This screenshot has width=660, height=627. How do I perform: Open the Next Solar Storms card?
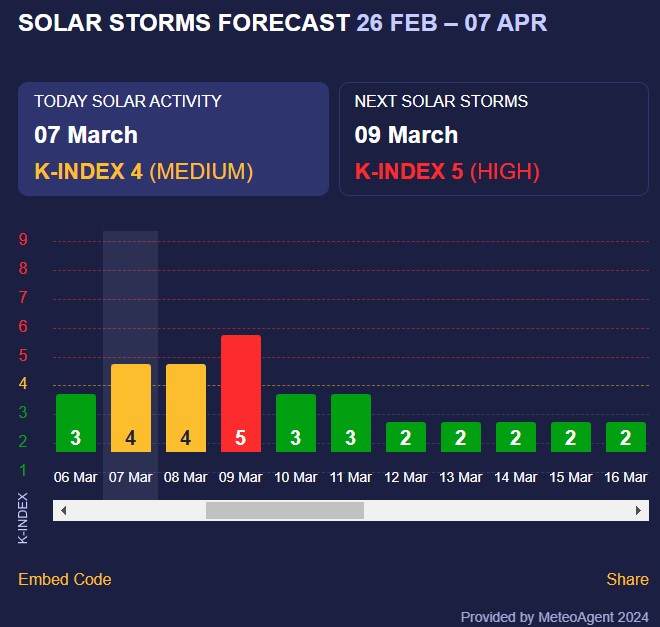[x=494, y=138]
